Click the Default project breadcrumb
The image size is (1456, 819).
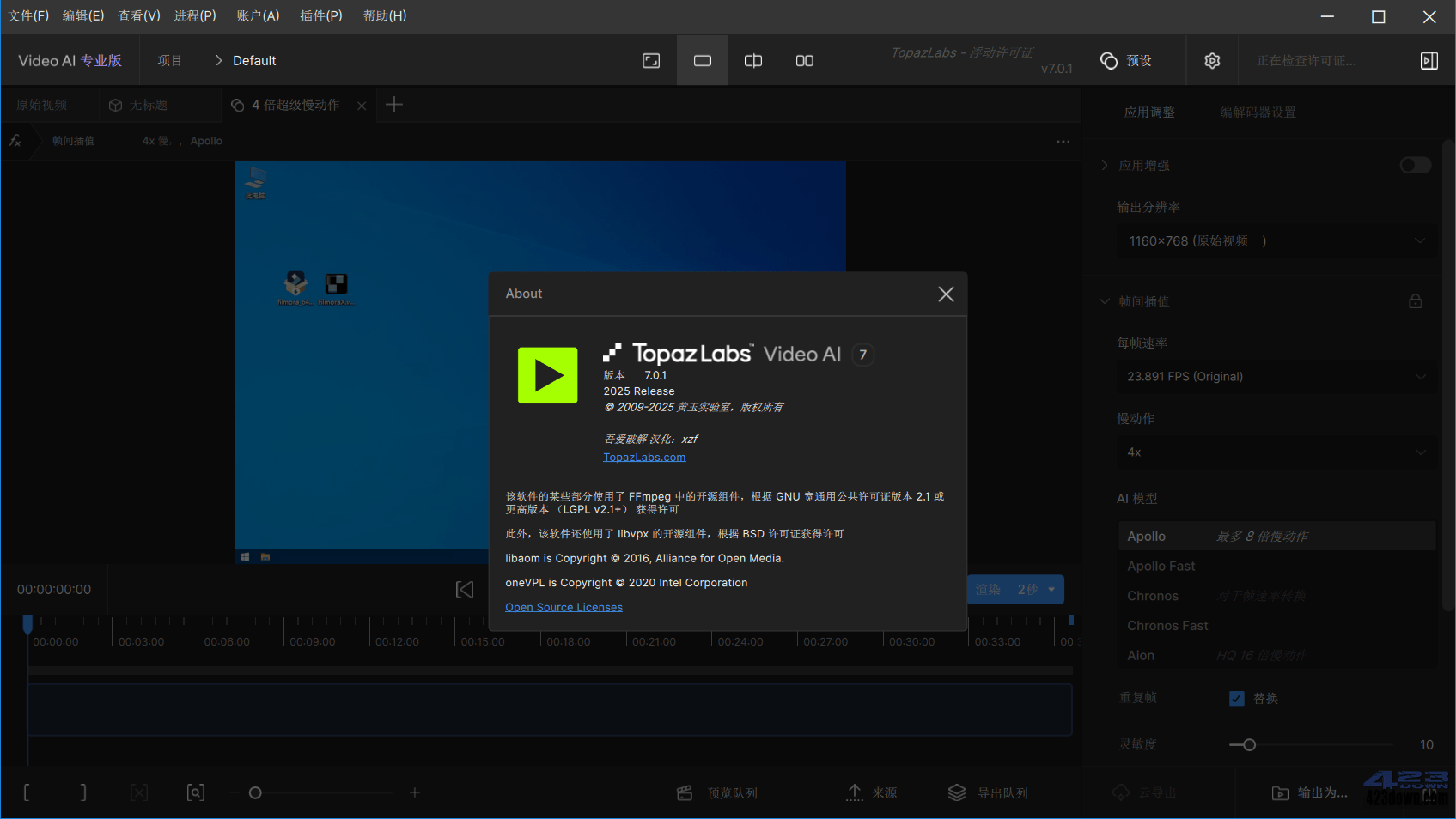click(254, 60)
